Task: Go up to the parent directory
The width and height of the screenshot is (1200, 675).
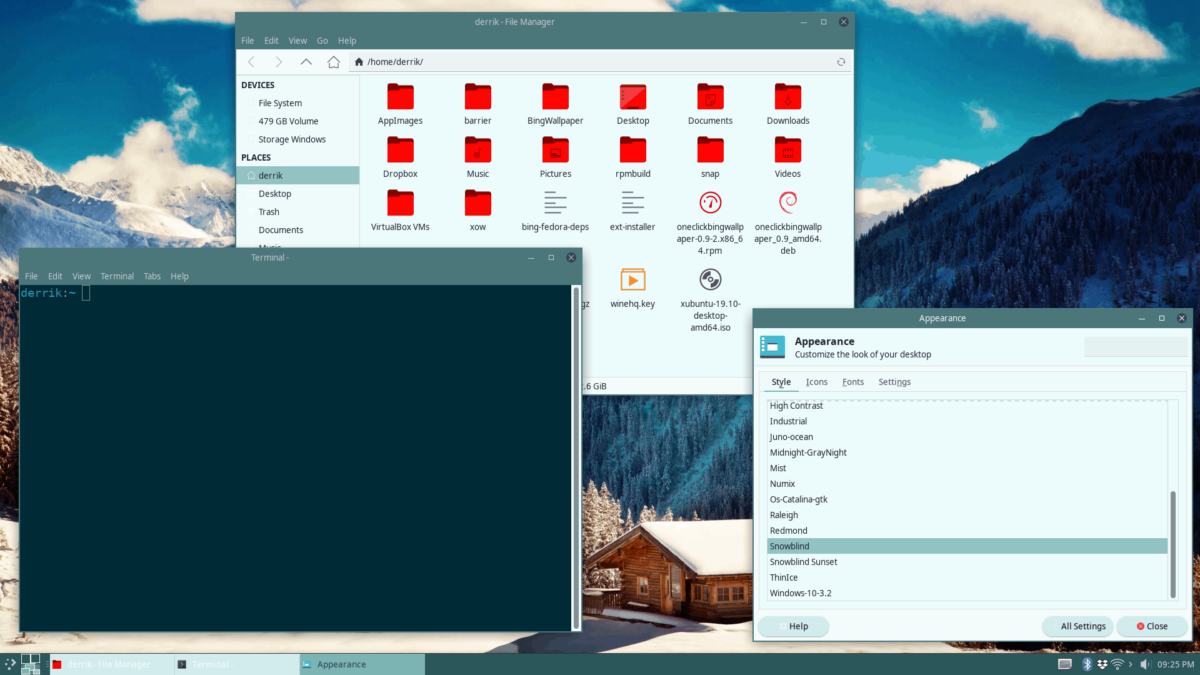Action: coord(306,62)
